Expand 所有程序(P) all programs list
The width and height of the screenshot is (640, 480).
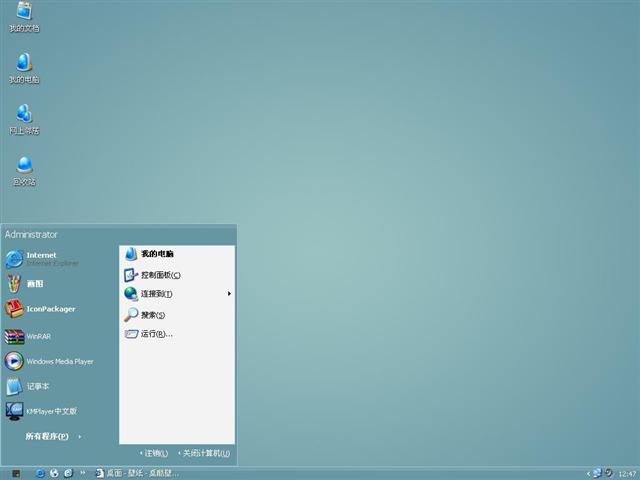pos(53,436)
